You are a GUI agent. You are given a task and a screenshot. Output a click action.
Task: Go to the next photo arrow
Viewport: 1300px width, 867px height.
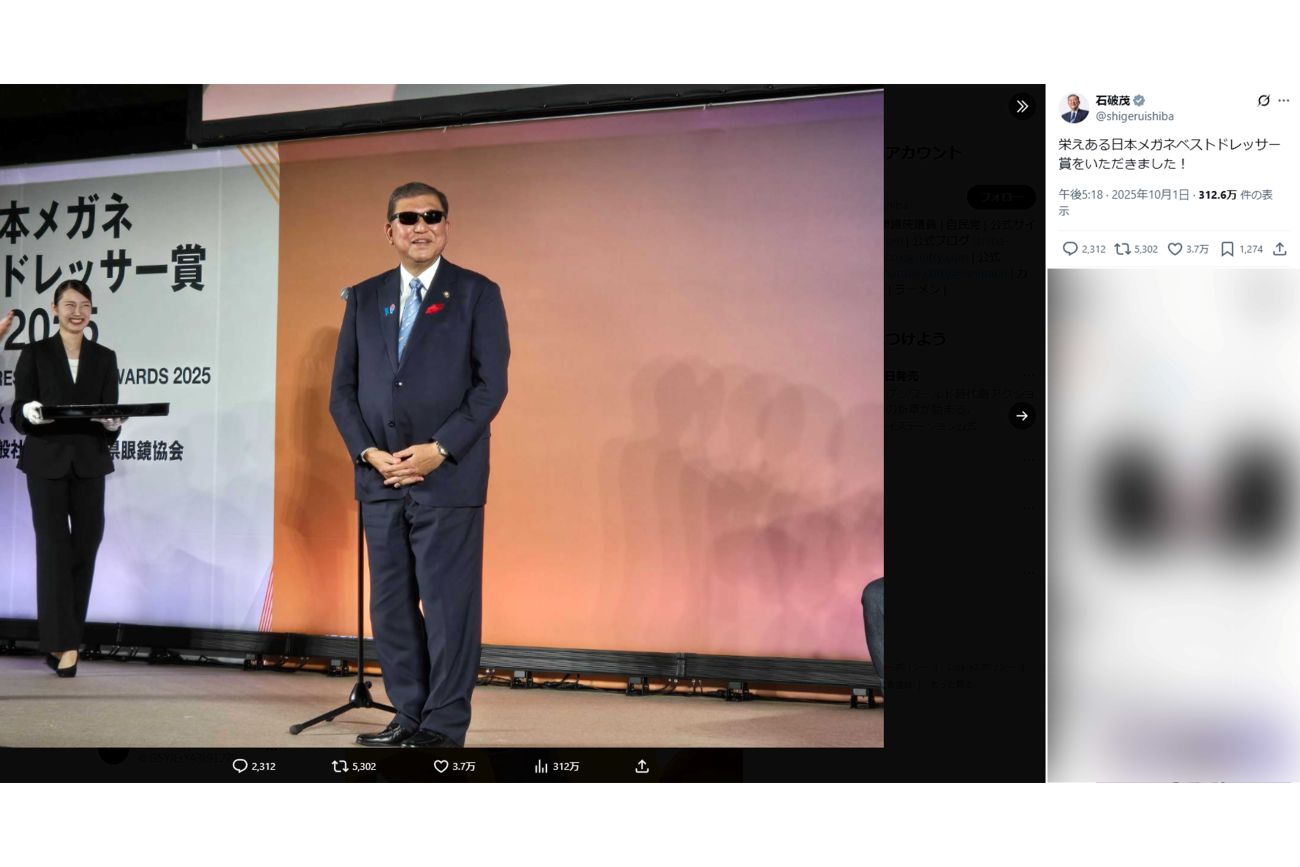point(1021,416)
